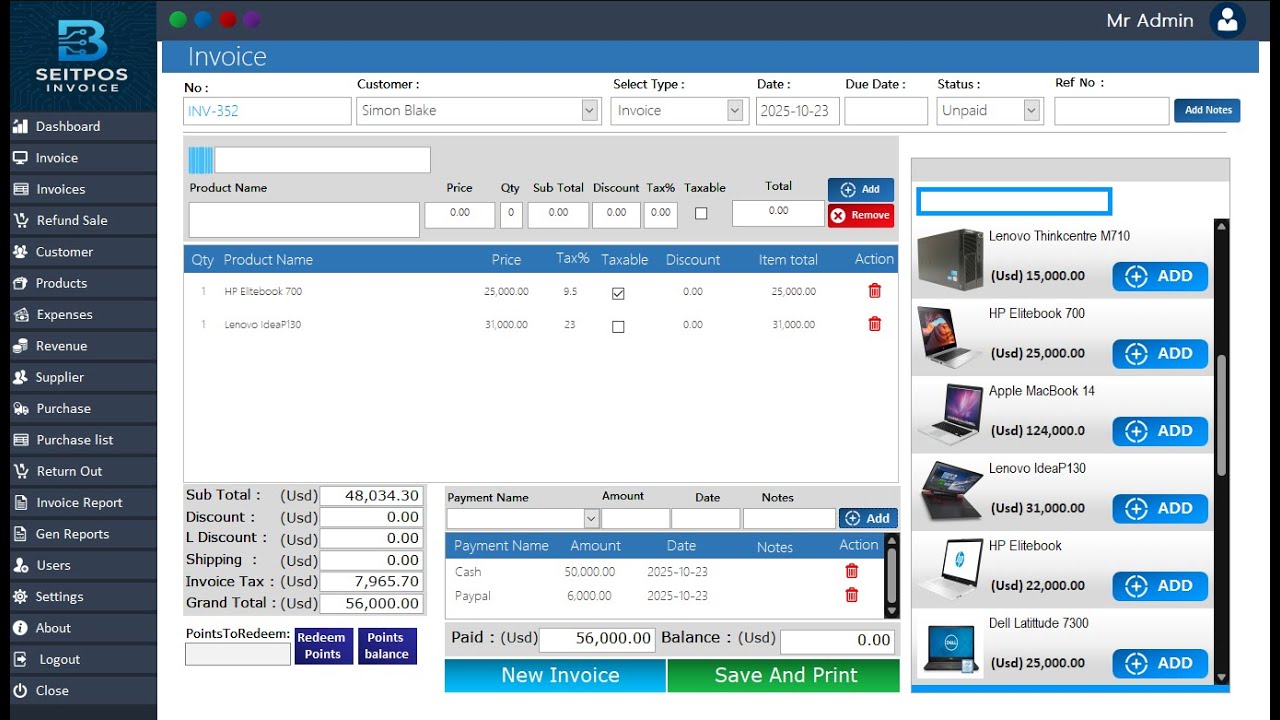The image size is (1280, 720).
Task: Click the product search box
Action: point(1014,201)
